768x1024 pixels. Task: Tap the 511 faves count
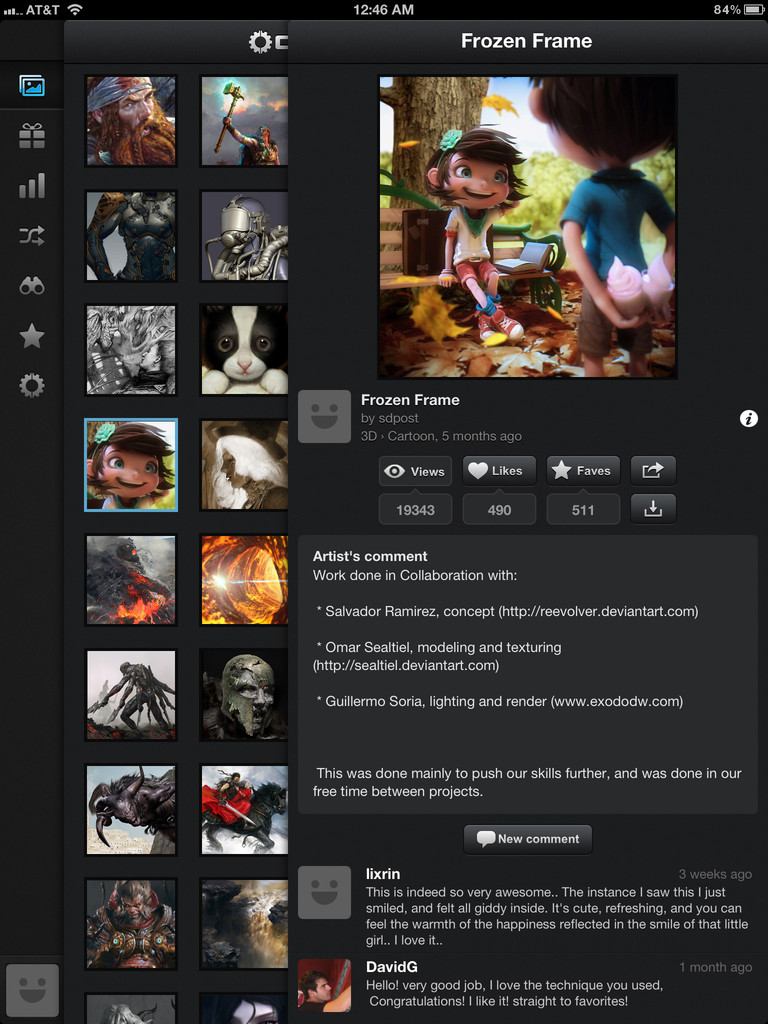pos(583,510)
